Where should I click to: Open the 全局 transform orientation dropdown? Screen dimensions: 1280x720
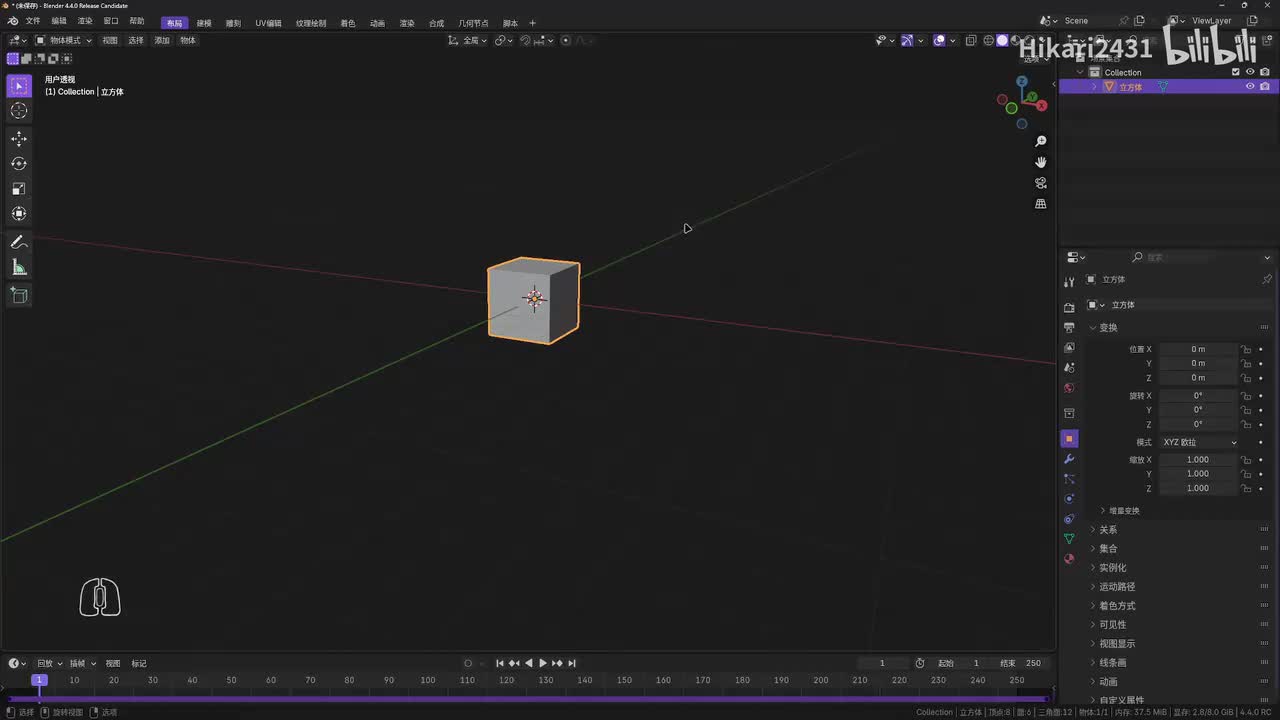(468, 40)
